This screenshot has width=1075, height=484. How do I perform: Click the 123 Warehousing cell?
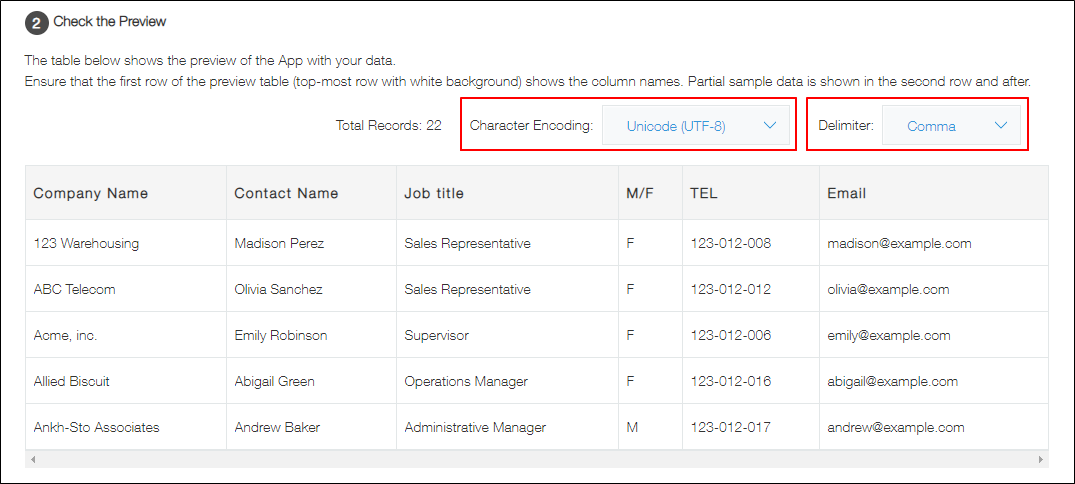point(86,243)
